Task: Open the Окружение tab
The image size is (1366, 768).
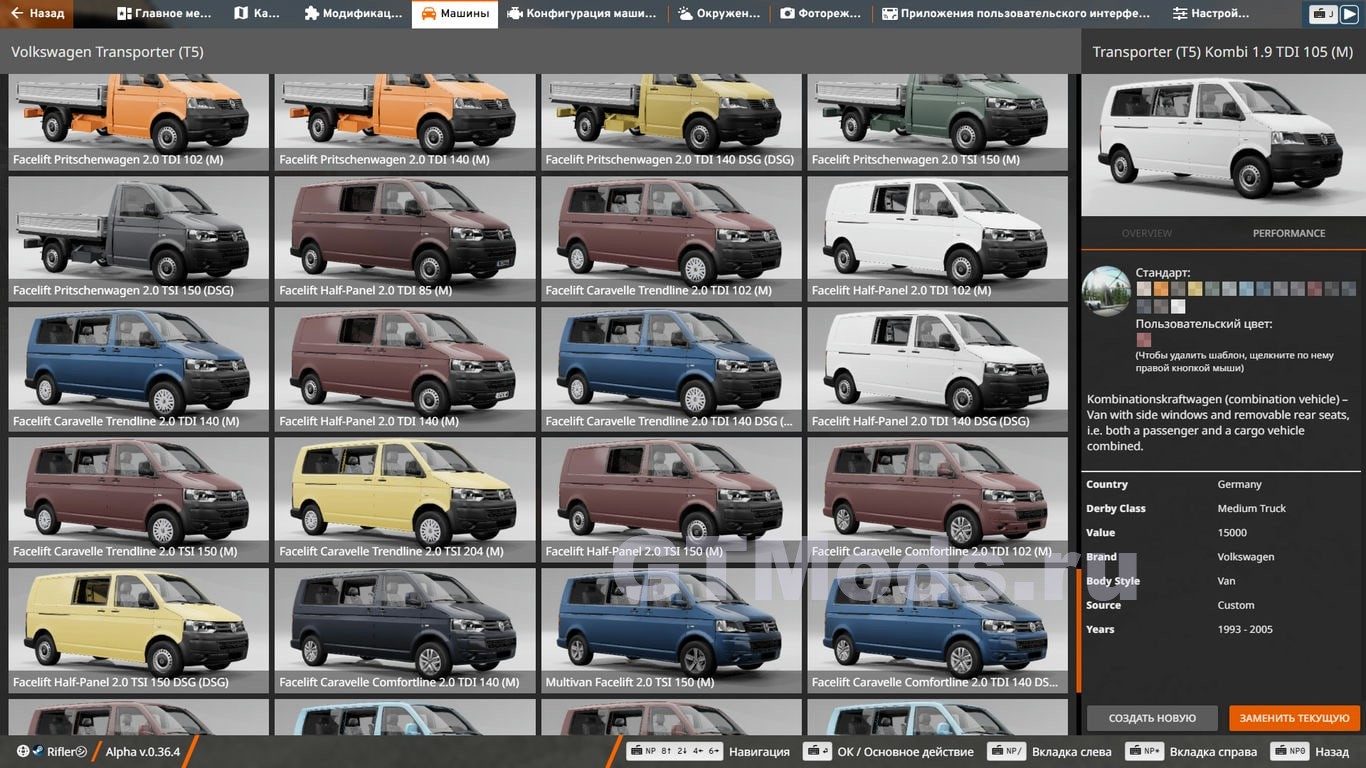Action: coord(719,14)
